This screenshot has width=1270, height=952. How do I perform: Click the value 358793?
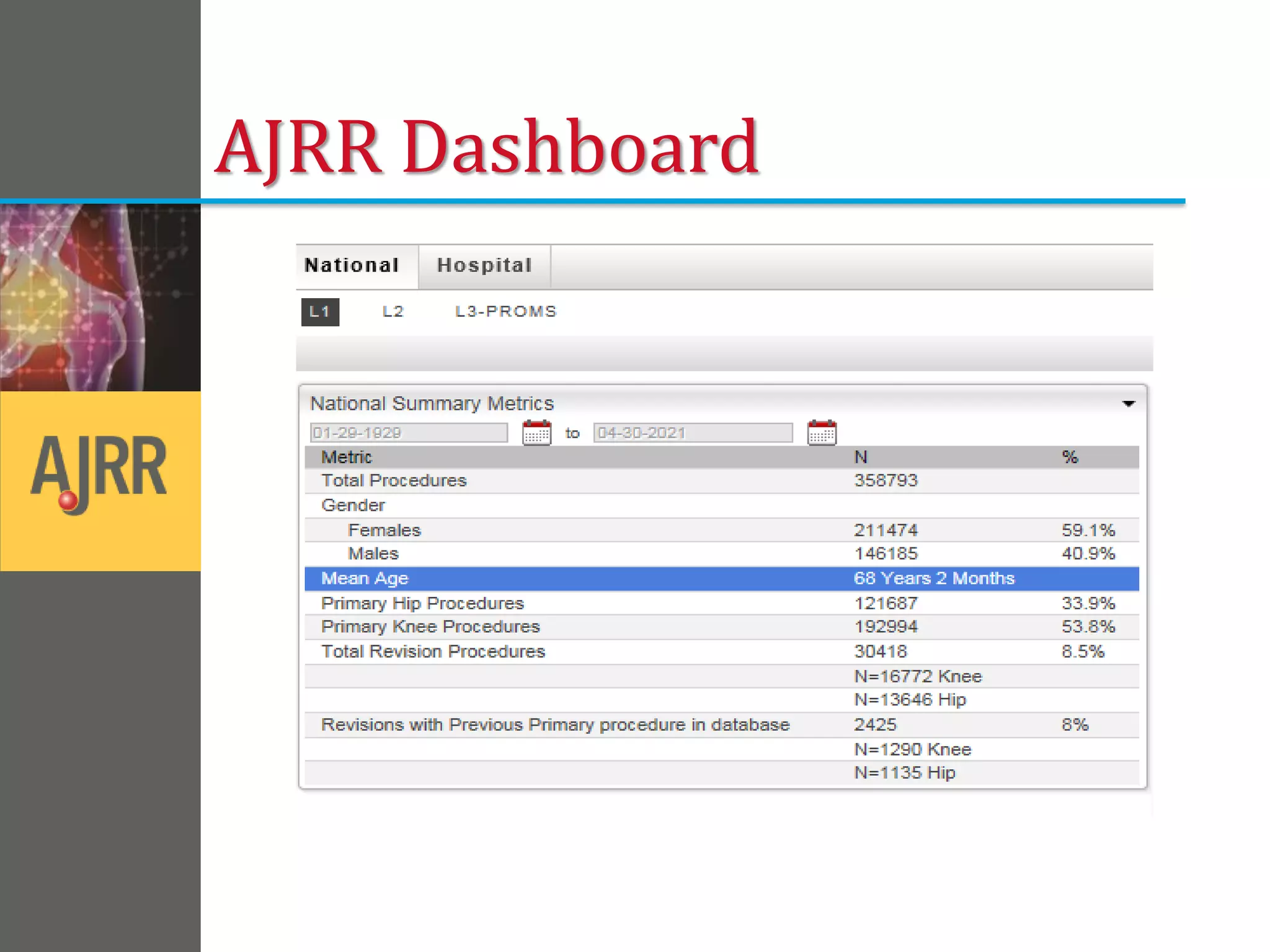click(x=886, y=480)
